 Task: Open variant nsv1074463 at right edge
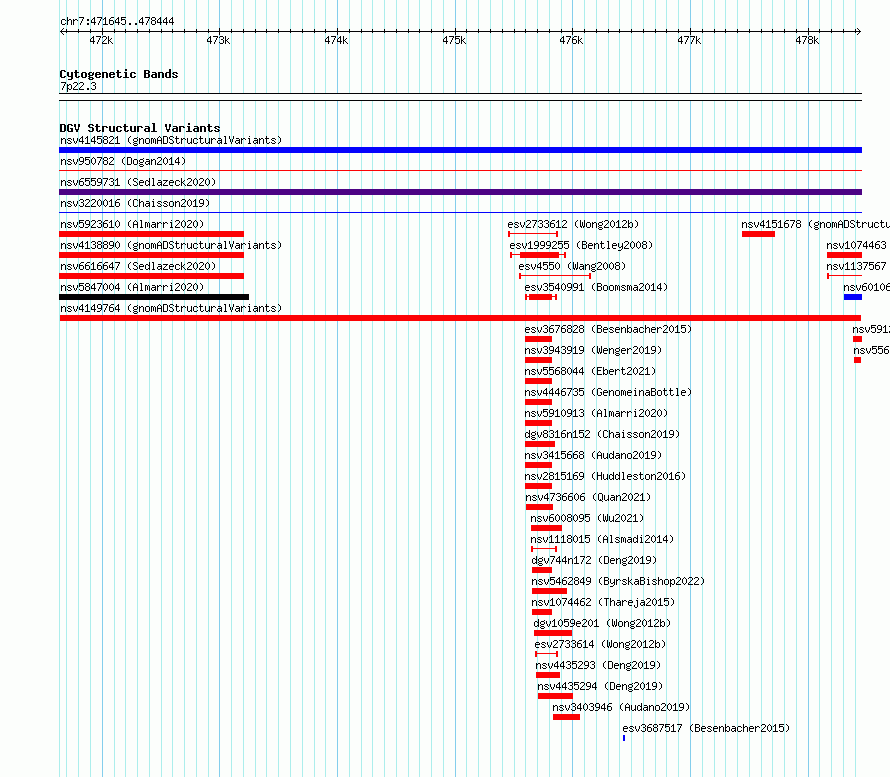[x=844, y=255]
